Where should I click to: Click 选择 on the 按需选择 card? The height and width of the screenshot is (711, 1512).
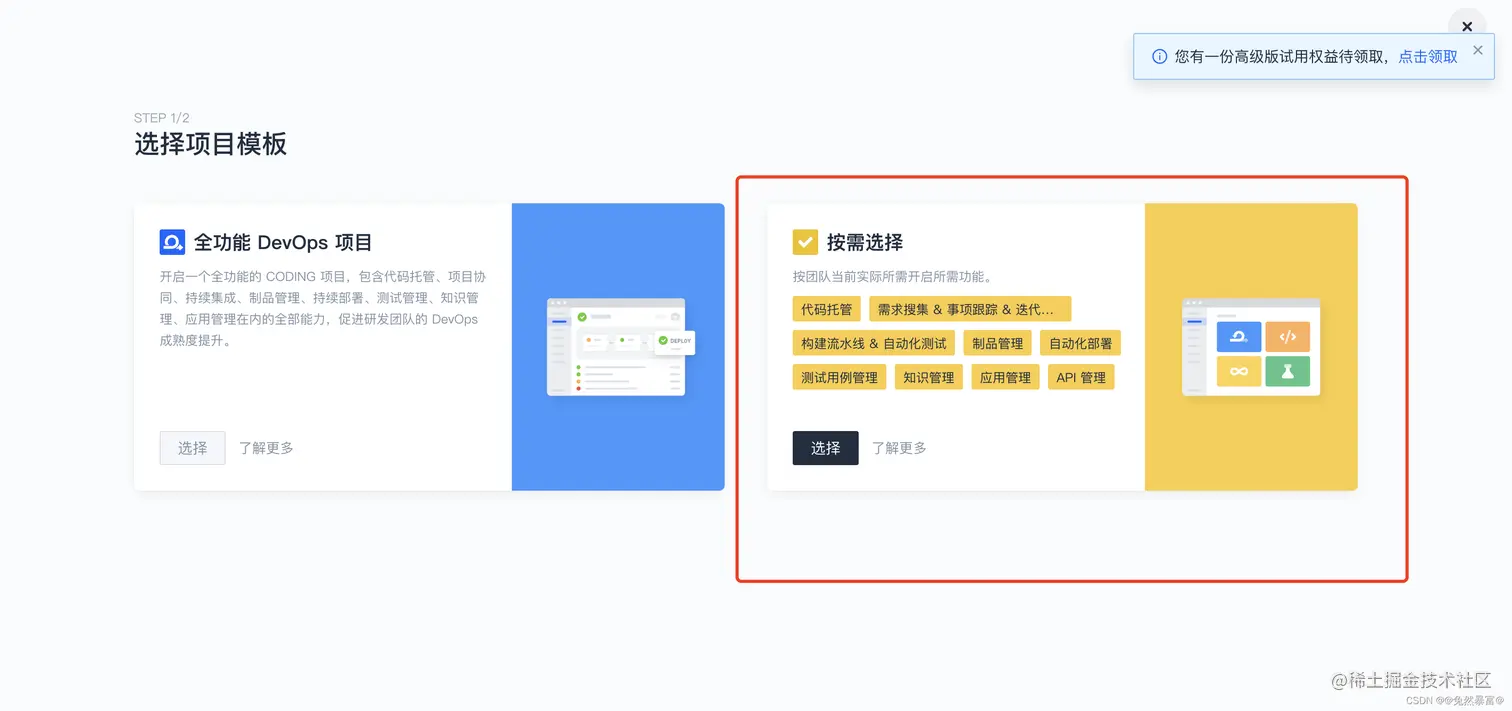pos(825,448)
